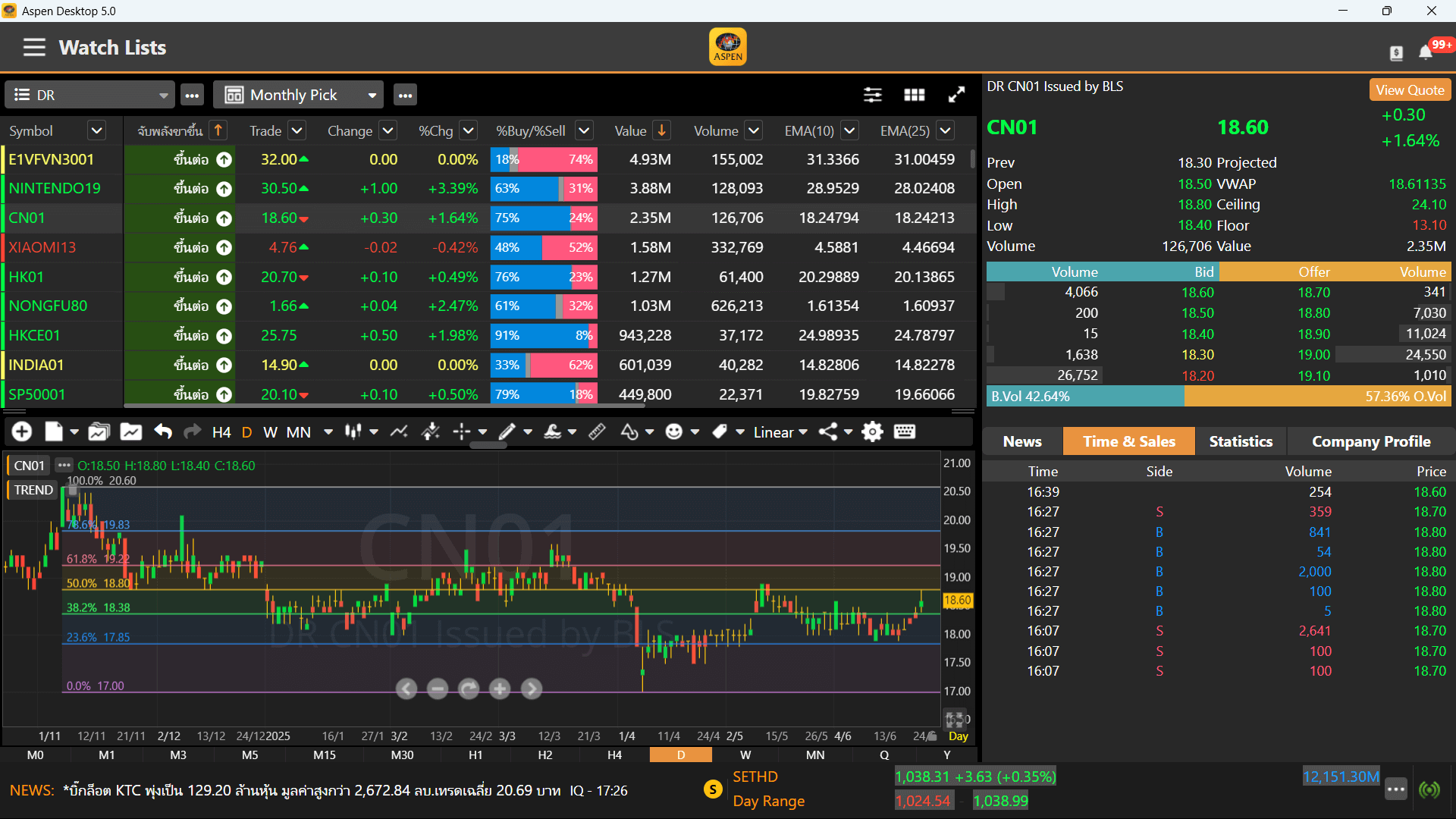Image resolution: width=1456 pixels, height=819 pixels.
Task: Switch bottom timeframe bar to H1
Action: [475, 755]
